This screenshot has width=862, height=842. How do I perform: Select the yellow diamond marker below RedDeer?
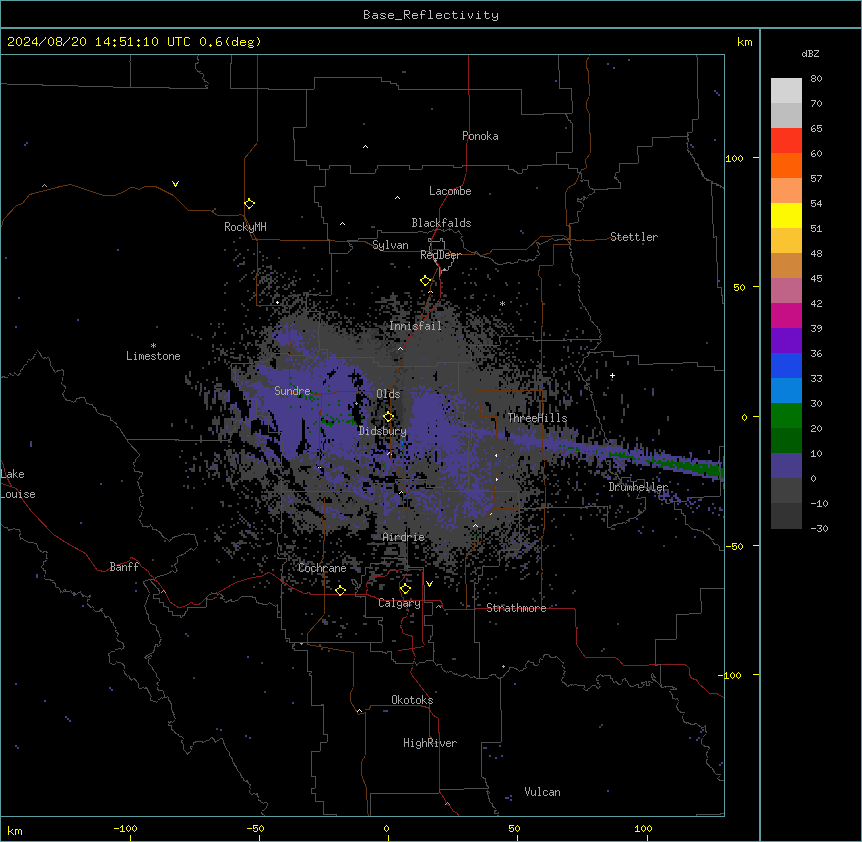click(426, 281)
